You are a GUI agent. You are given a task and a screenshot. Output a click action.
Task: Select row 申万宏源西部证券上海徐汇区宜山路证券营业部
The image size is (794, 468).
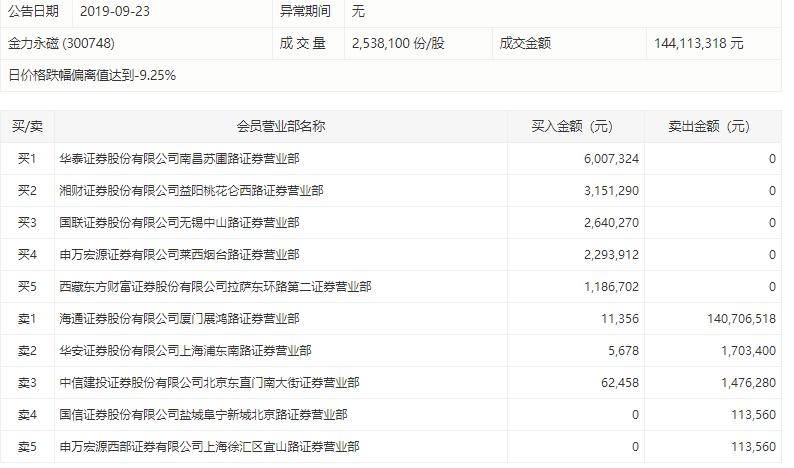[x=390, y=446]
